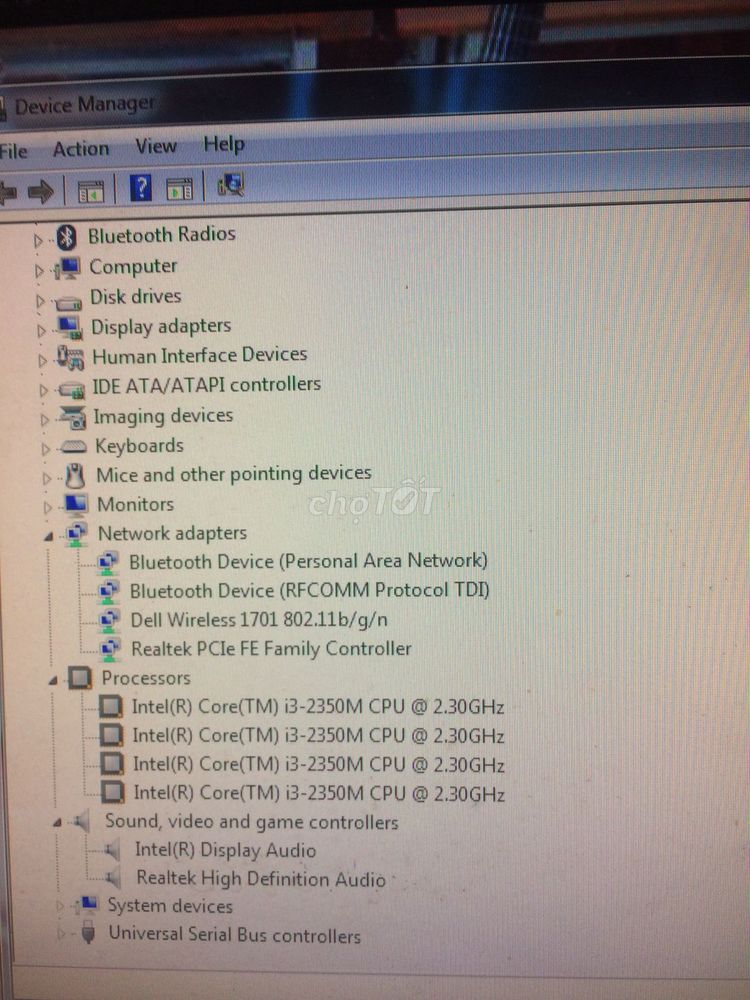Select Dell Wireless 1701 802.11b/g/n

pos(259,619)
